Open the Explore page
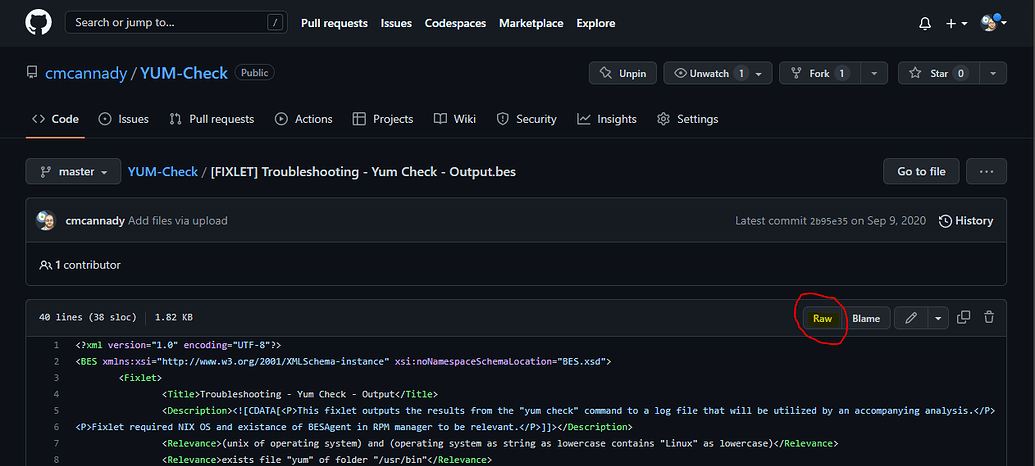 596,23
